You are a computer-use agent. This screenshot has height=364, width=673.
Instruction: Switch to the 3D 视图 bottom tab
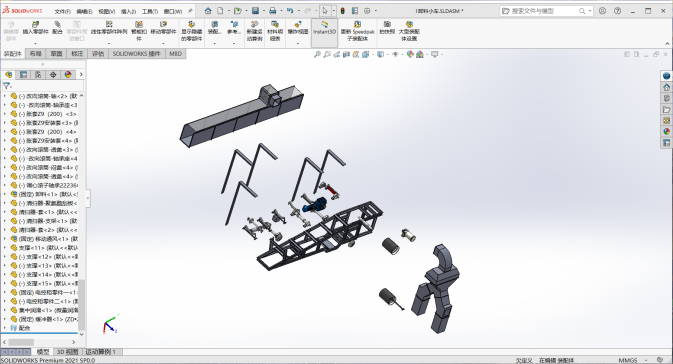click(68, 352)
